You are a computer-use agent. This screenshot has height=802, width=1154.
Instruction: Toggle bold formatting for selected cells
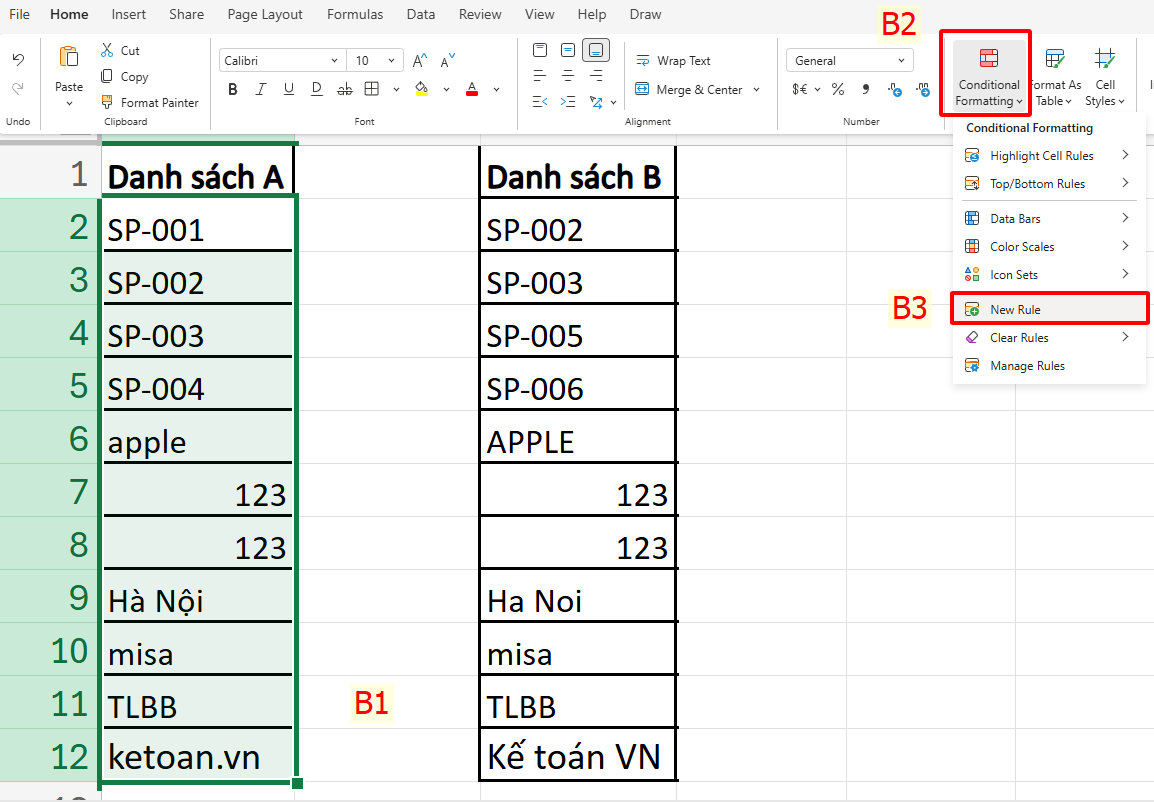click(232, 88)
